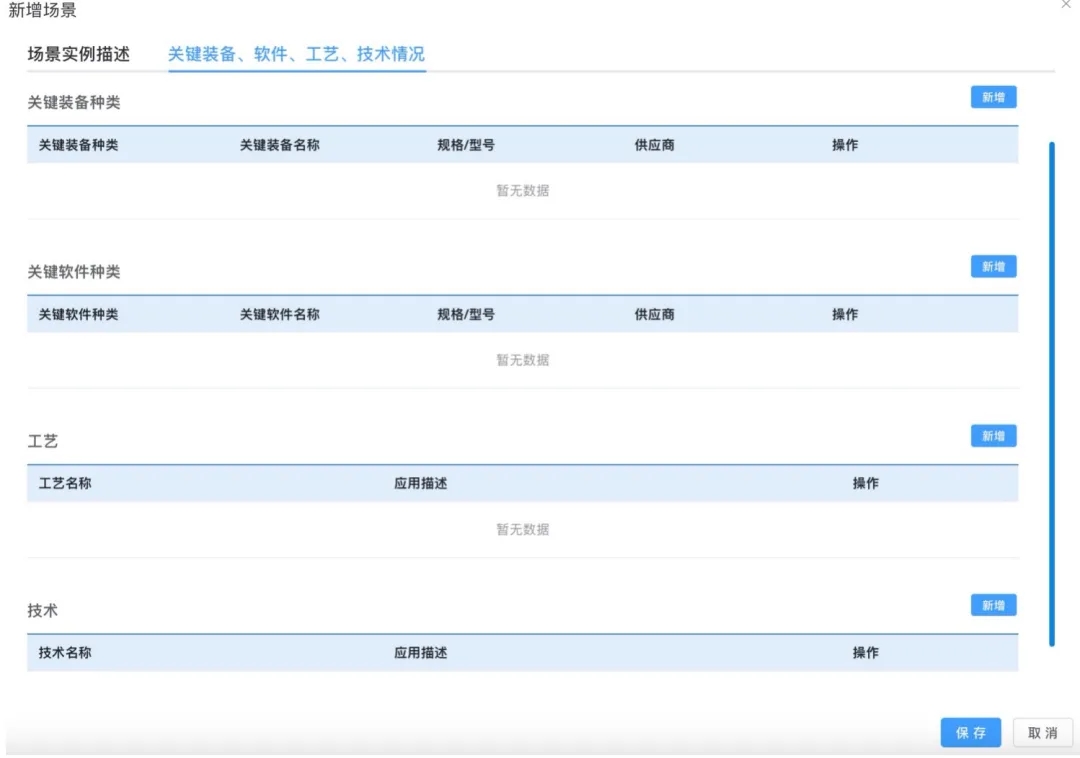This screenshot has height=758, width=1080.
Task: Click the 暂无数据 placeholder in the equipment table
Action: click(522, 191)
